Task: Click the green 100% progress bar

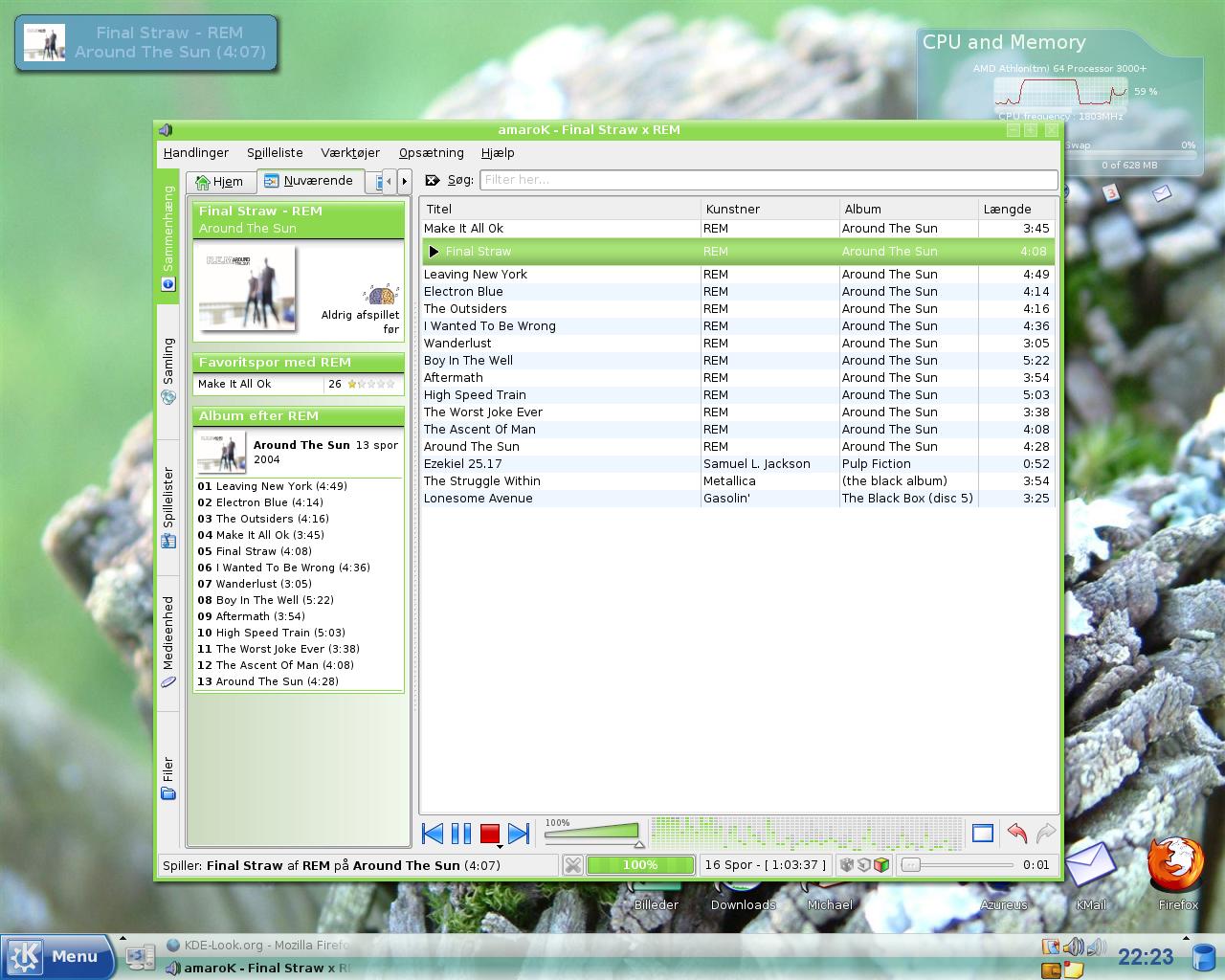Action: (639, 865)
